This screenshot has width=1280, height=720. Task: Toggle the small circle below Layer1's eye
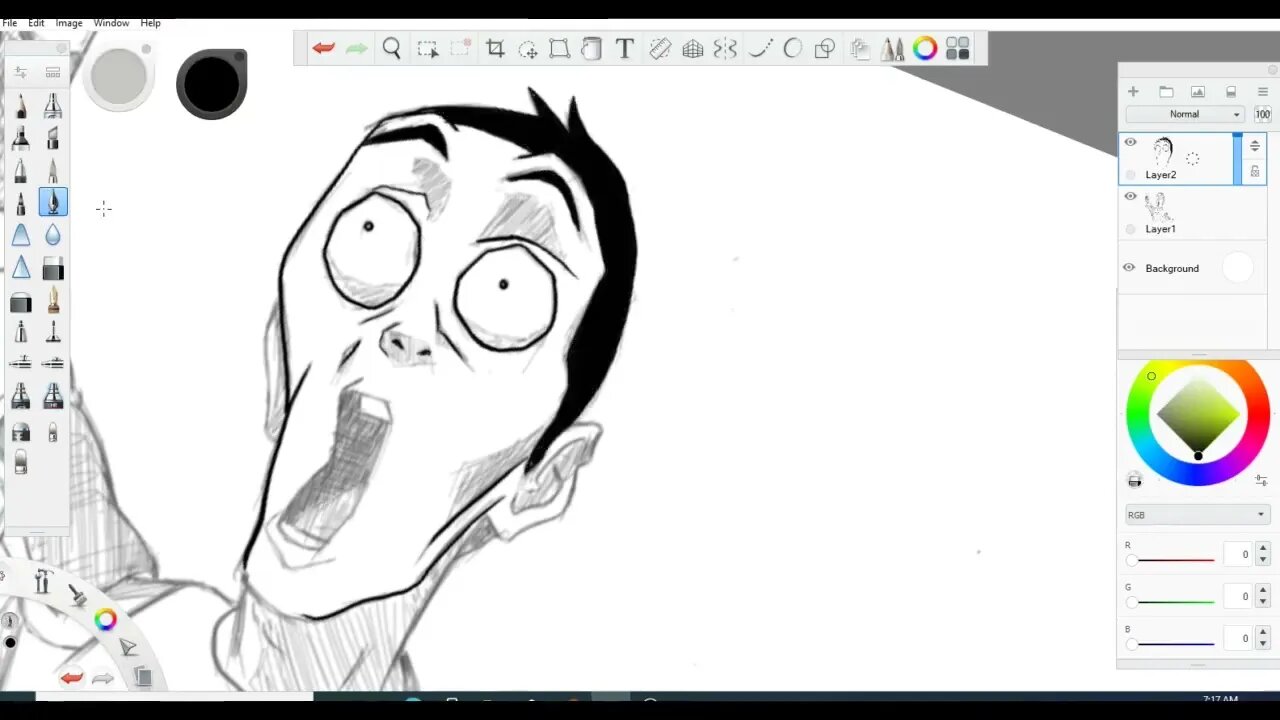[x=1131, y=229]
